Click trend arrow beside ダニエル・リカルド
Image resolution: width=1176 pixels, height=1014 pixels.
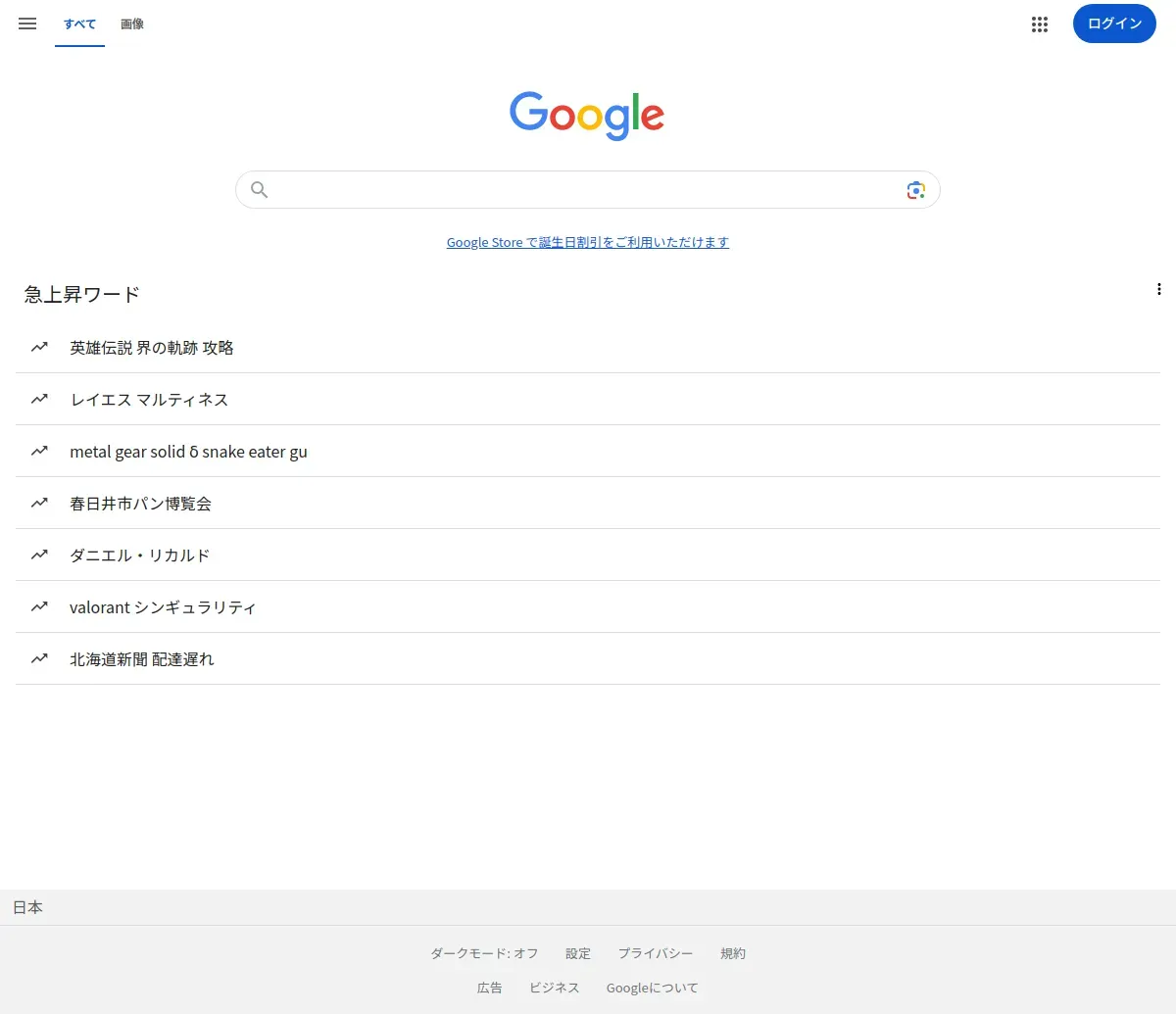[39, 555]
